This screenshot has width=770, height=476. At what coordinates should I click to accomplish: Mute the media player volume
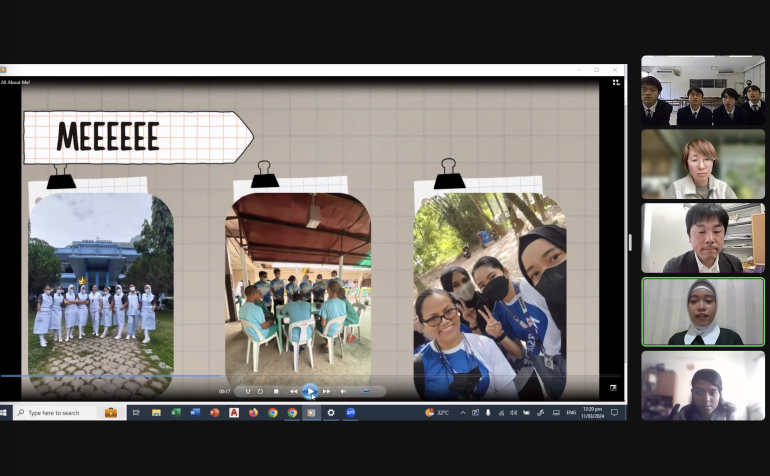tap(343, 391)
